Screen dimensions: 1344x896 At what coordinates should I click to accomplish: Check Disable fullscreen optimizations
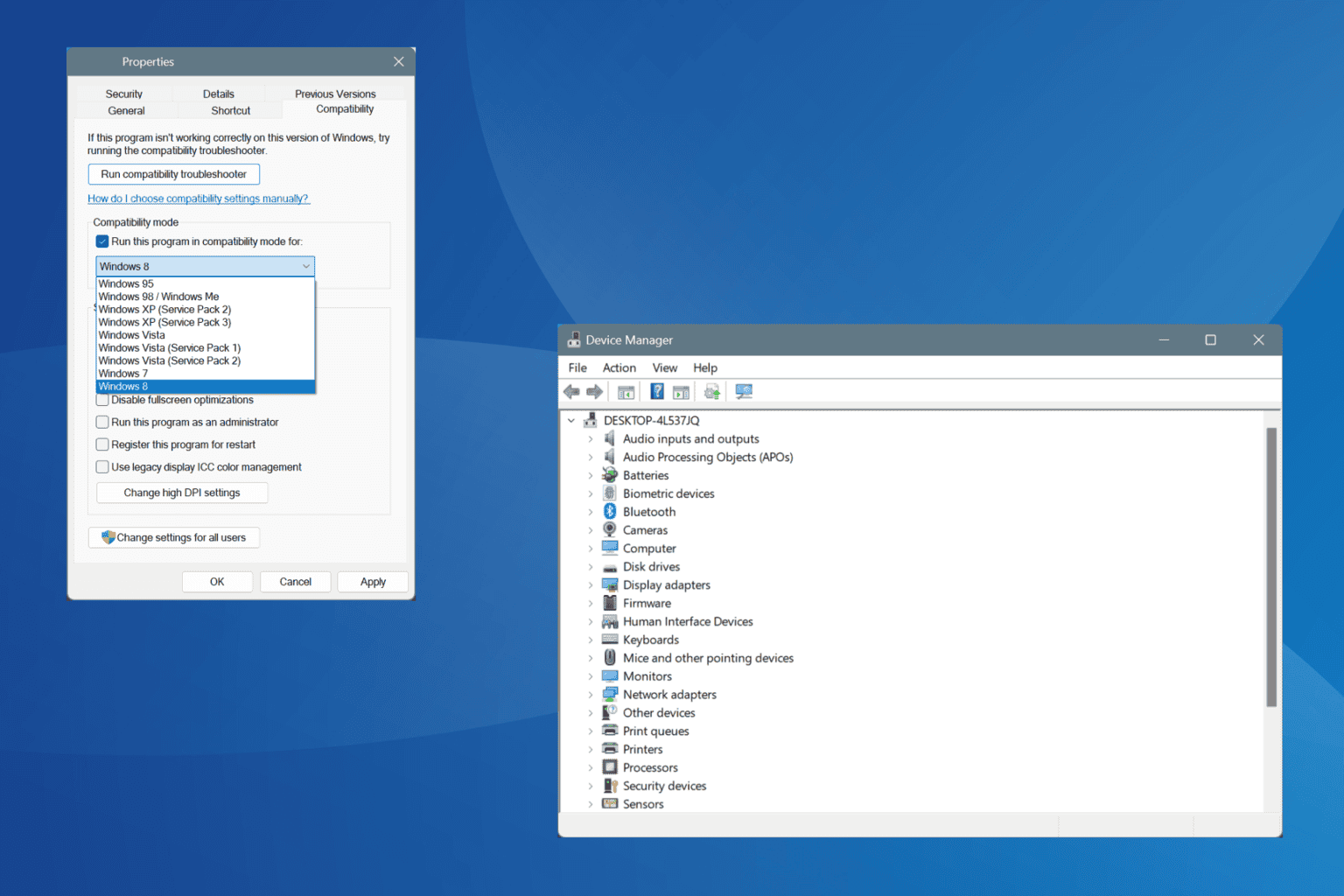pyautogui.click(x=102, y=400)
